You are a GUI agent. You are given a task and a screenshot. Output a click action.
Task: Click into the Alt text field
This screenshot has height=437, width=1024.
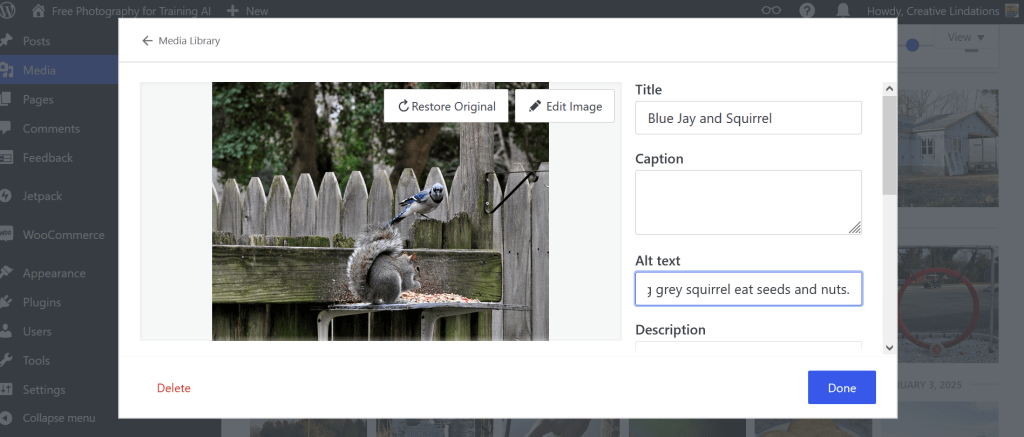point(748,289)
